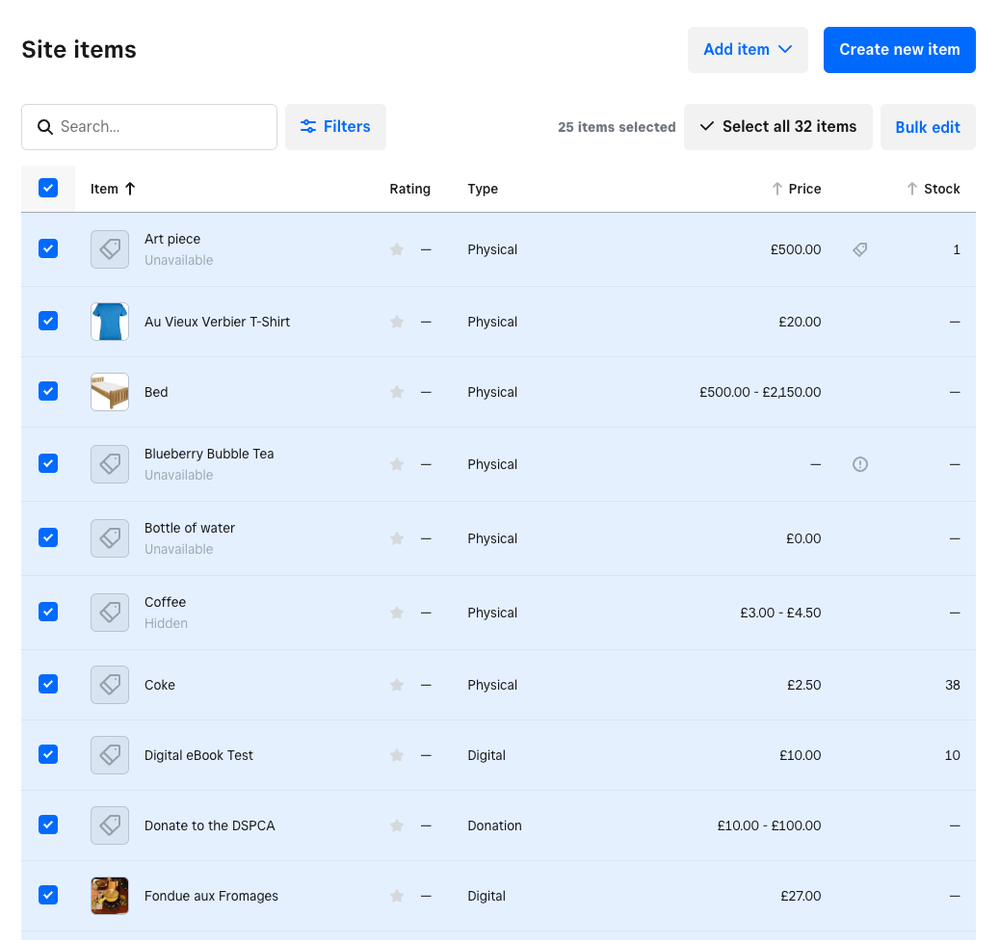Click the placeholder tag icon for Digital eBook Test

pyautogui.click(x=110, y=755)
